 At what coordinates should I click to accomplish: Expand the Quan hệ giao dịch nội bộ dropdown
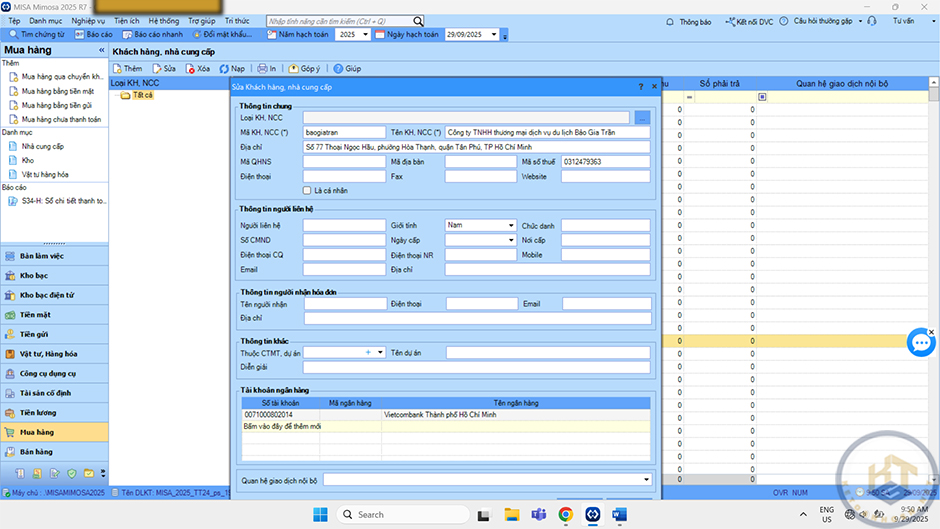(x=645, y=480)
